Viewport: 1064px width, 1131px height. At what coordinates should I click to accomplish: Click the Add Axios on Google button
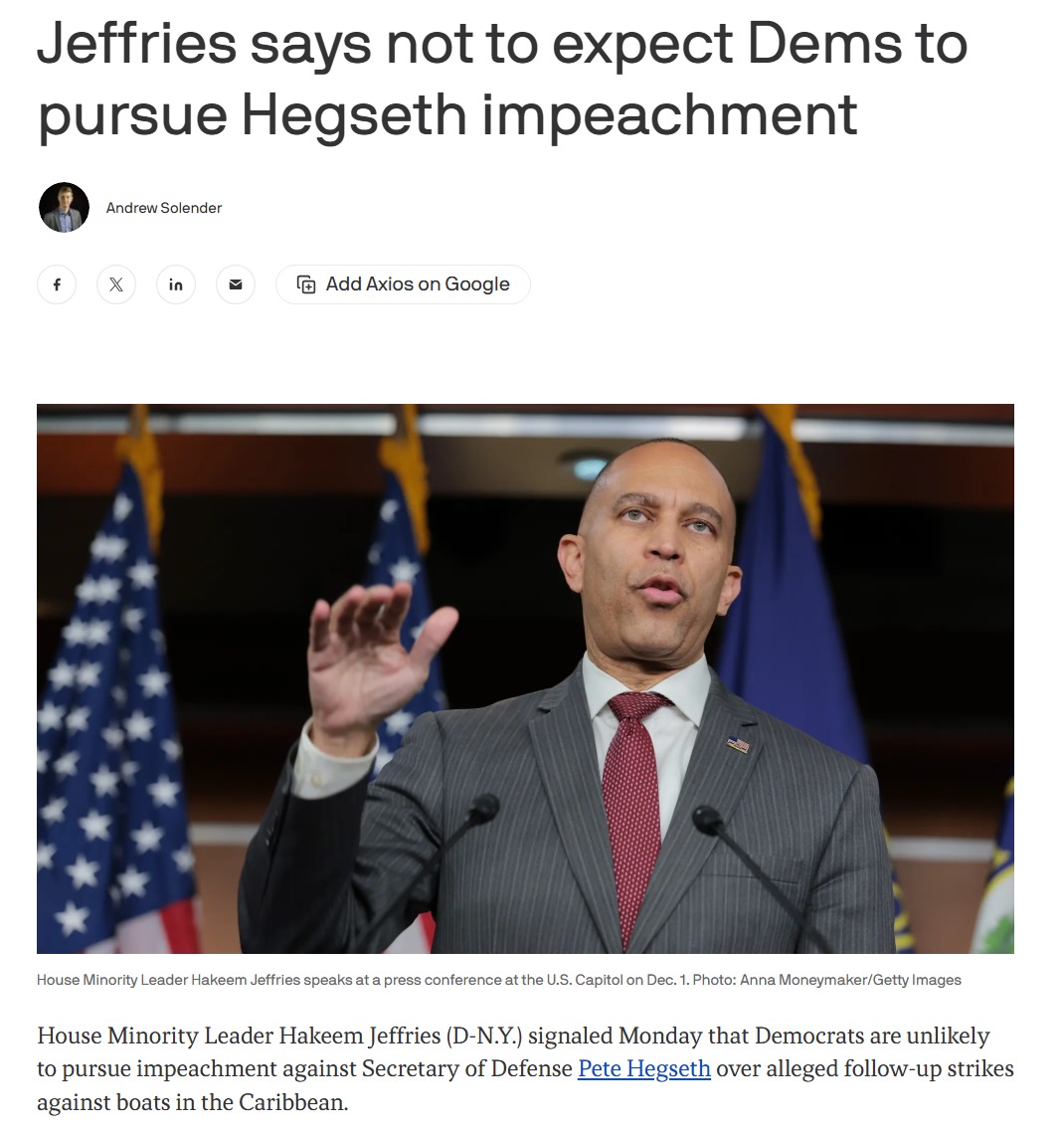pos(403,284)
